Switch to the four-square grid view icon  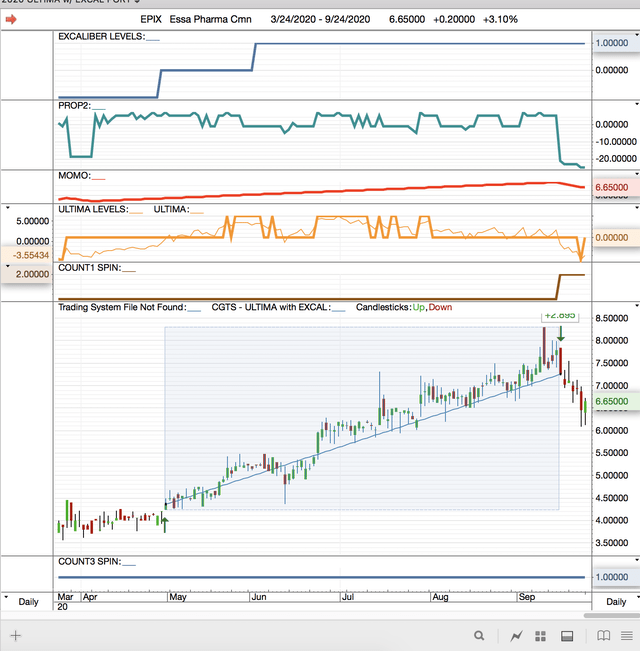[x=540, y=636]
